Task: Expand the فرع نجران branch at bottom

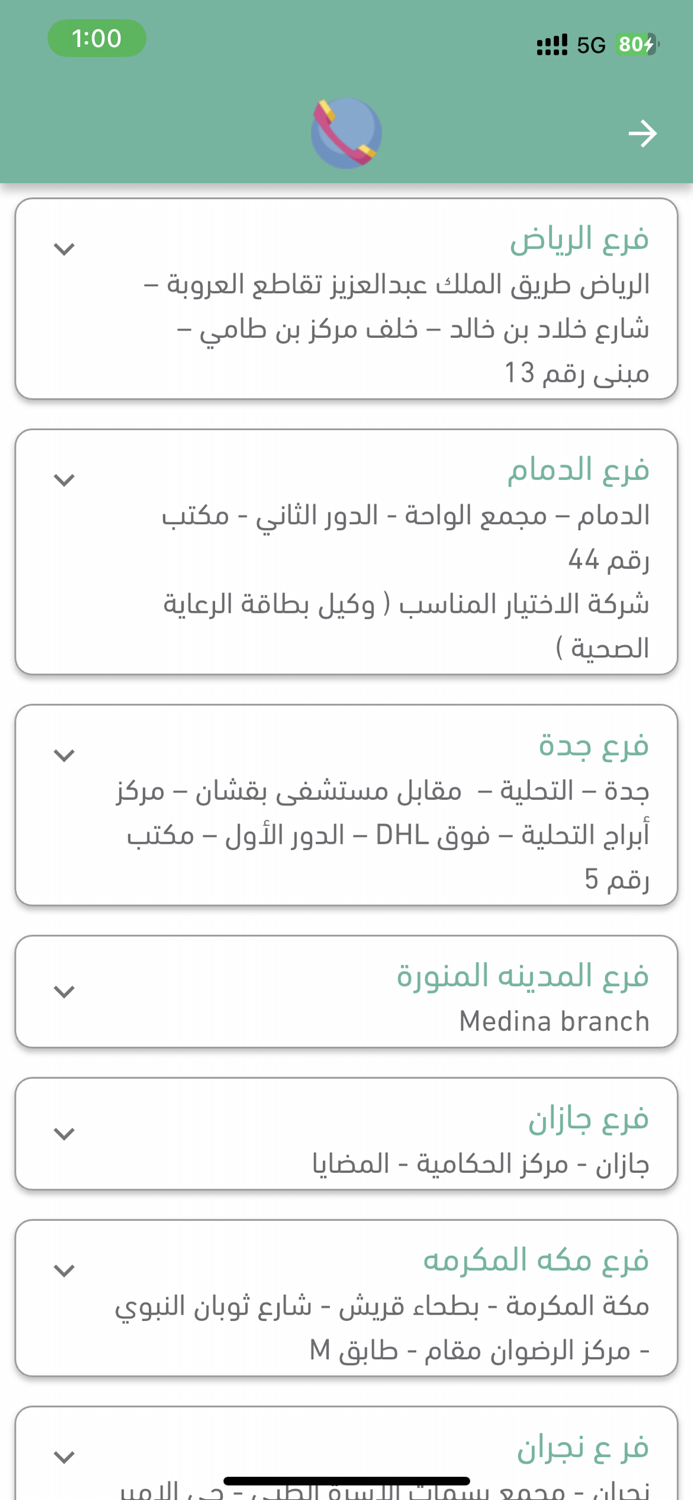Action: point(64,1455)
